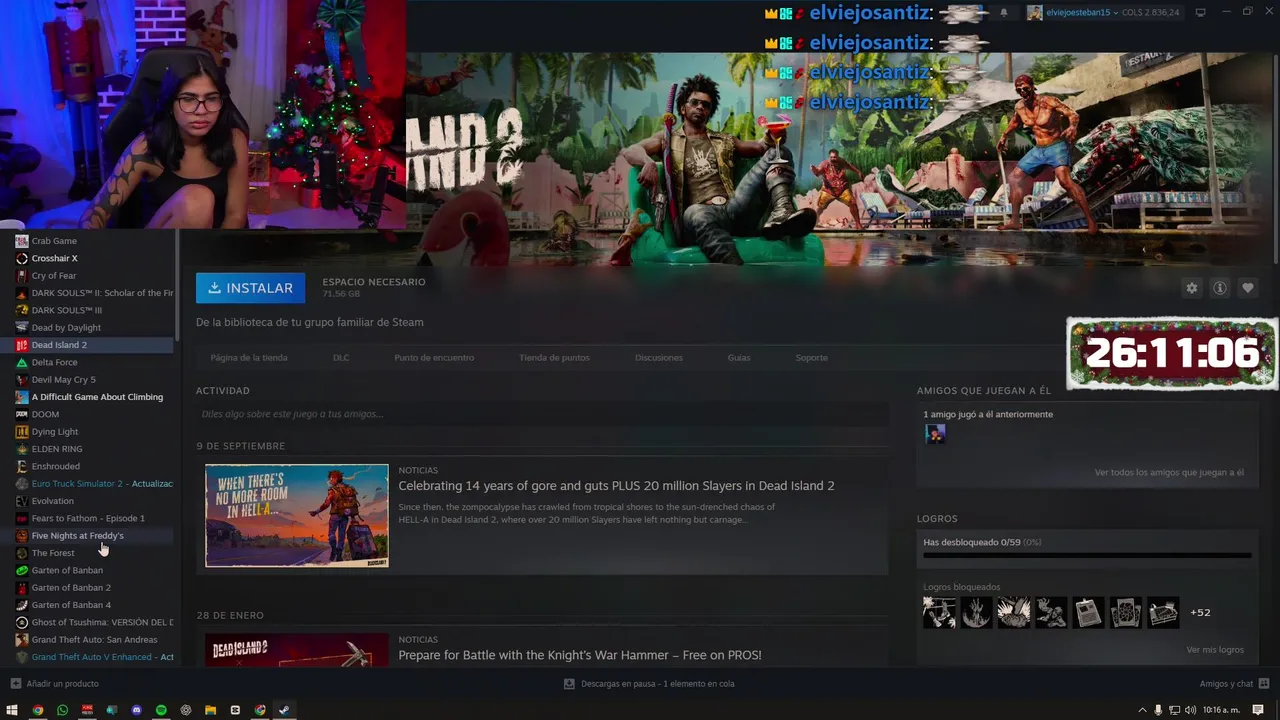Click the plus icon next to Añadir un producto
1280x720 pixels.
click(x=15, y=684)
